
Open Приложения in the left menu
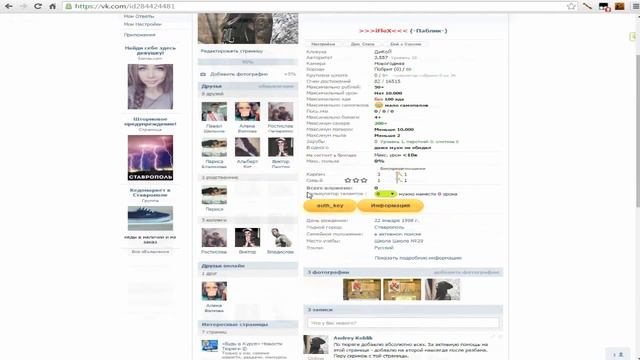tap(140, 35)
